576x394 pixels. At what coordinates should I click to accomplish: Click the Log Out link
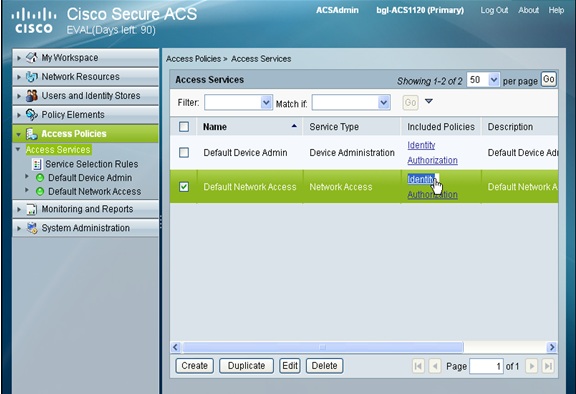click(x=494, y=10)
